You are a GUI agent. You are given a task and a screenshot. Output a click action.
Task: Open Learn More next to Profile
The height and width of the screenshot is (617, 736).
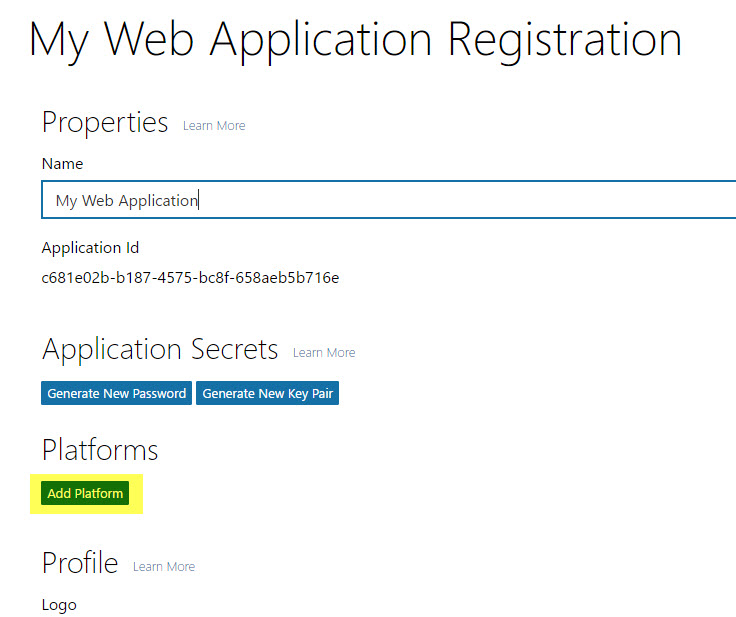pos(164,567)
